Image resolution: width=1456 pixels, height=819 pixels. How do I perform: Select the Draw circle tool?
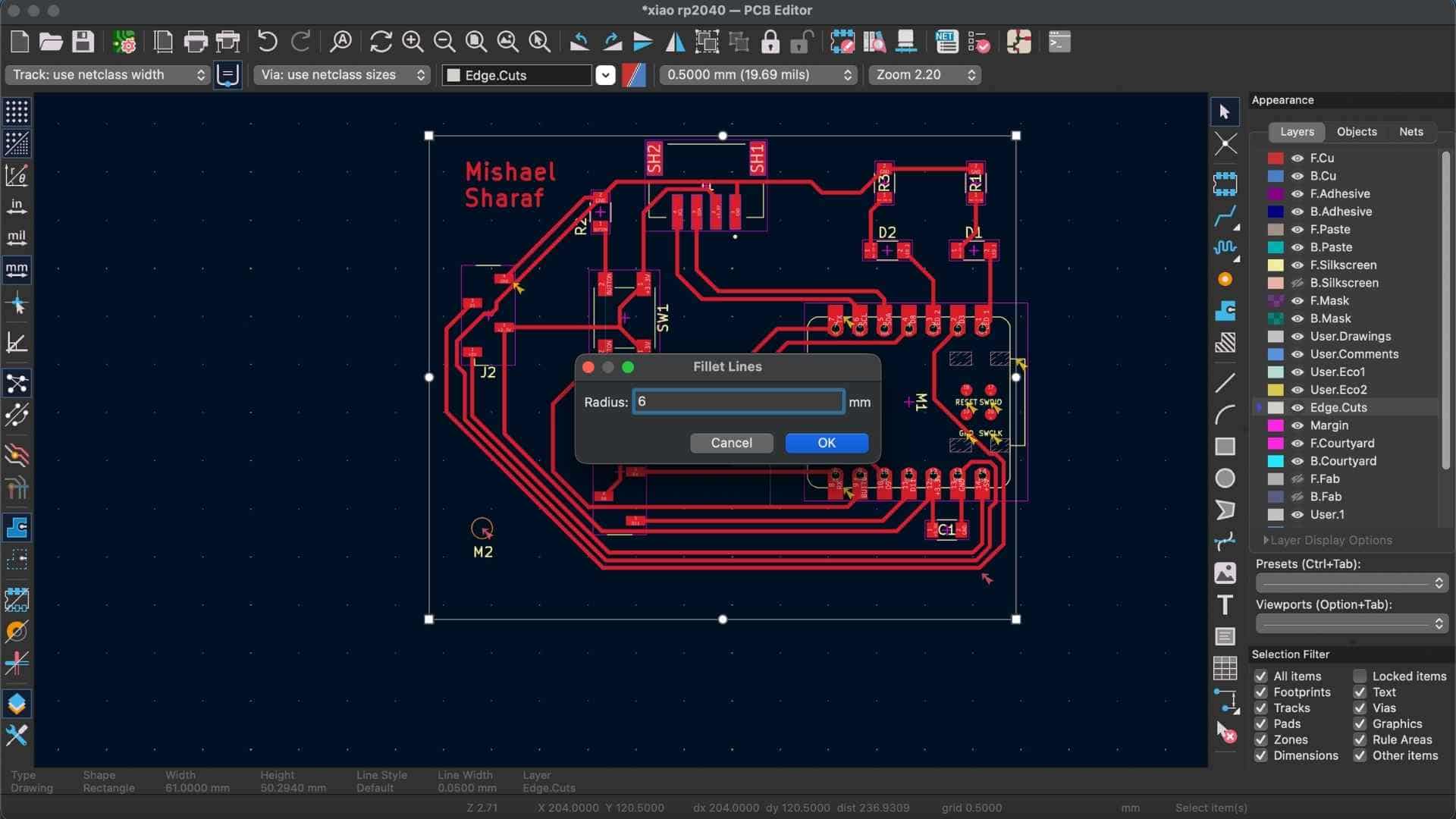point(1225,479)
